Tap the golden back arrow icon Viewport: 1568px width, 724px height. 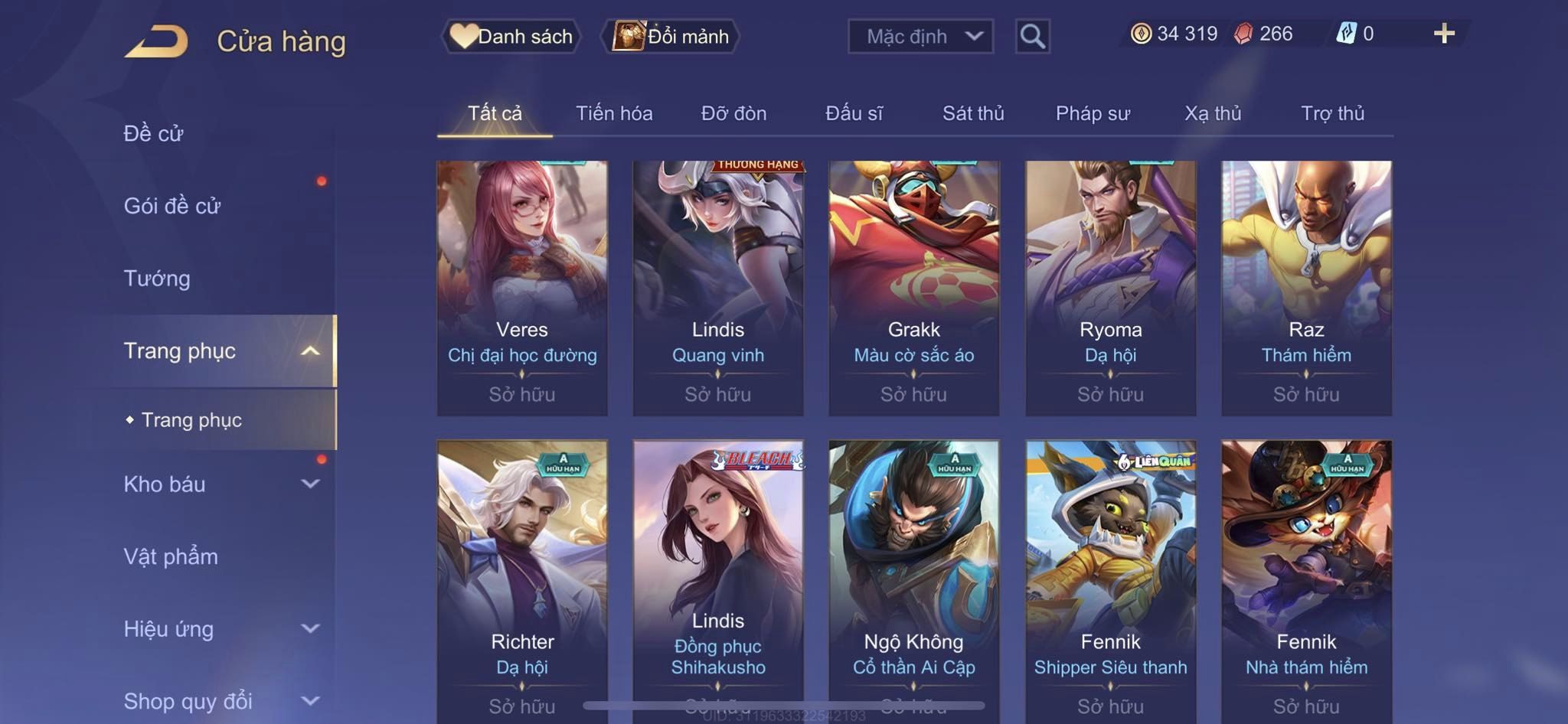157,41
